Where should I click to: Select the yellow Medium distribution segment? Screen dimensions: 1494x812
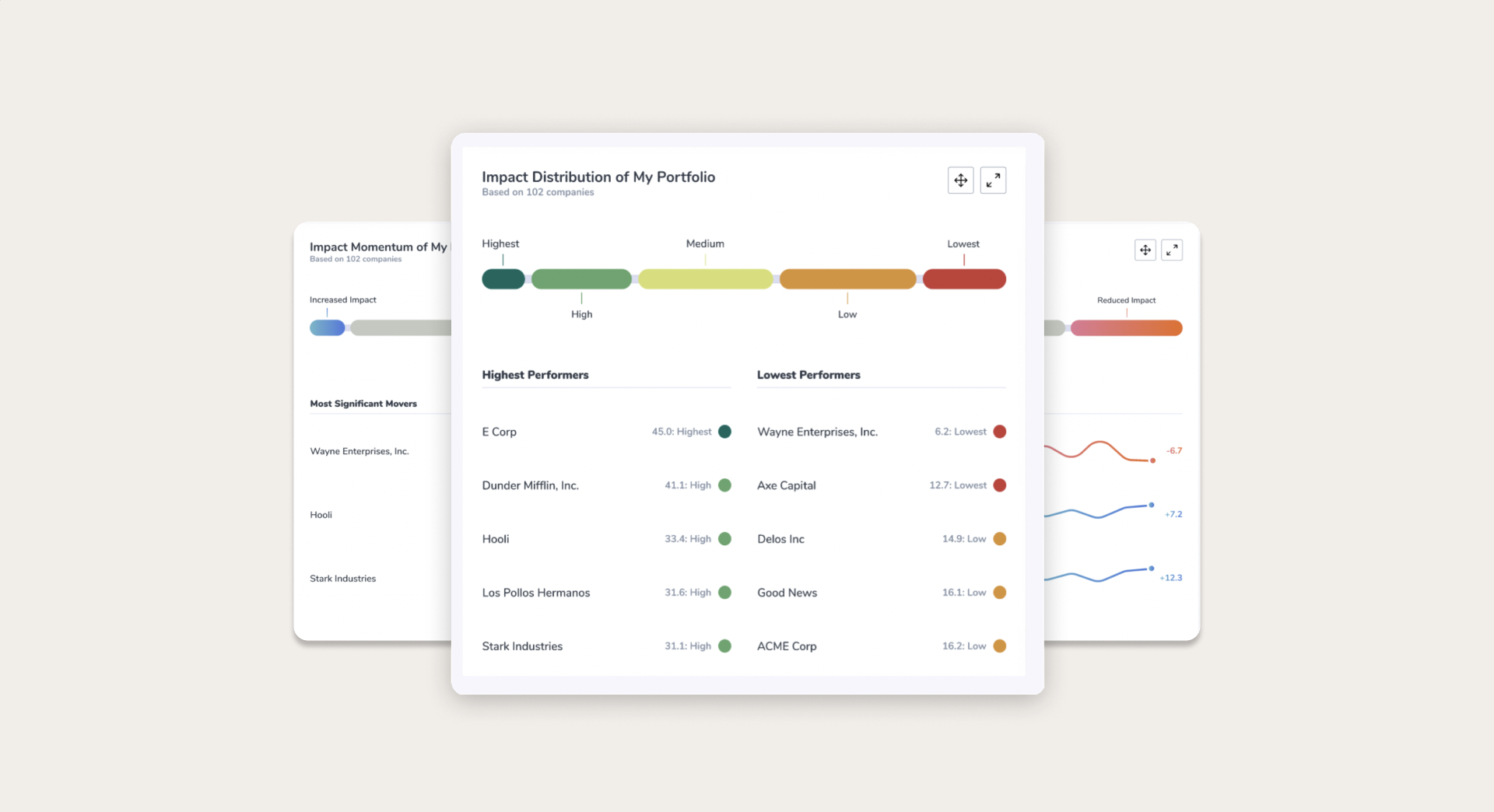point(706,278)
